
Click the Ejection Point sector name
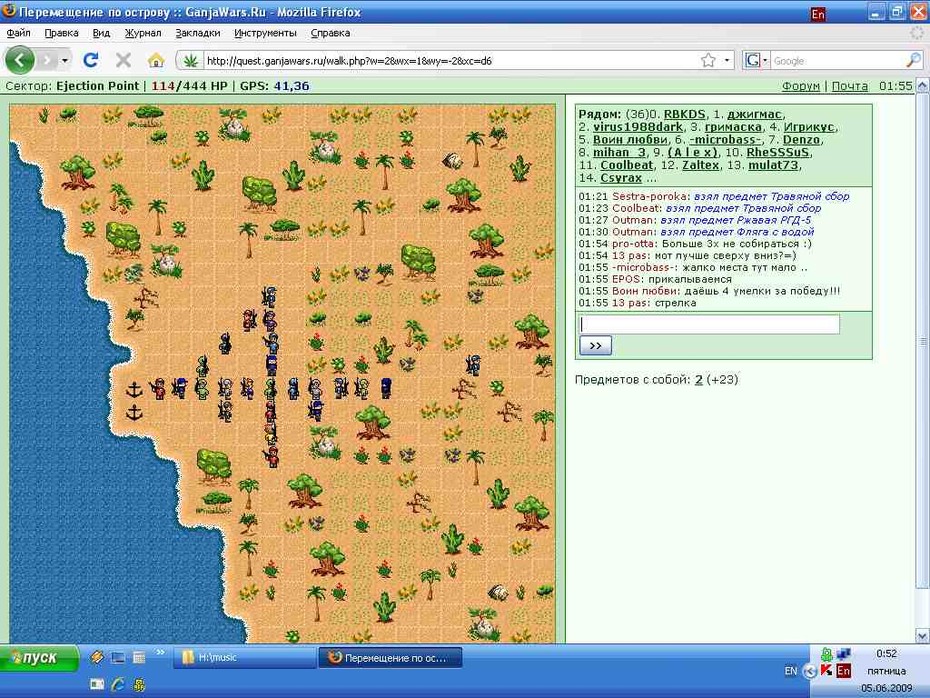tap(98, 86)
